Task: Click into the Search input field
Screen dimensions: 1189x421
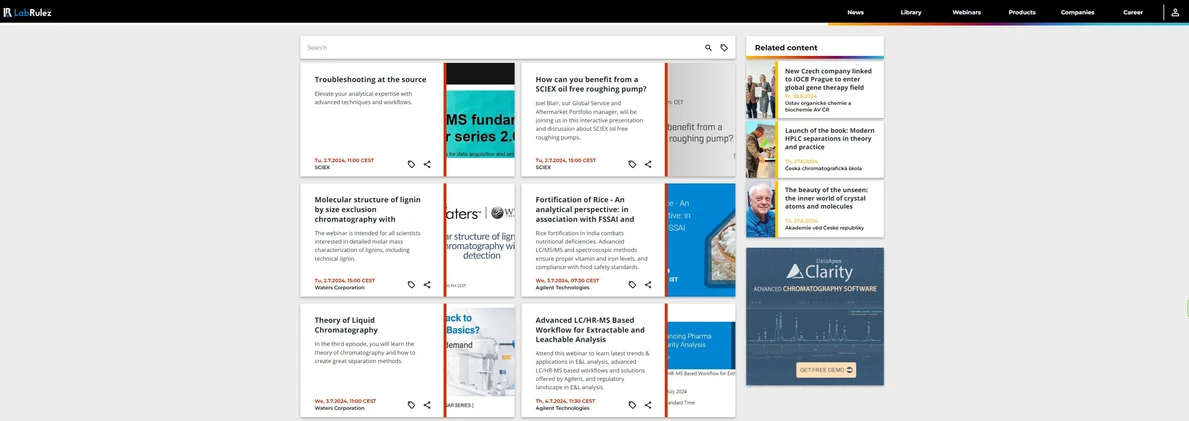Action: [500, 48]
